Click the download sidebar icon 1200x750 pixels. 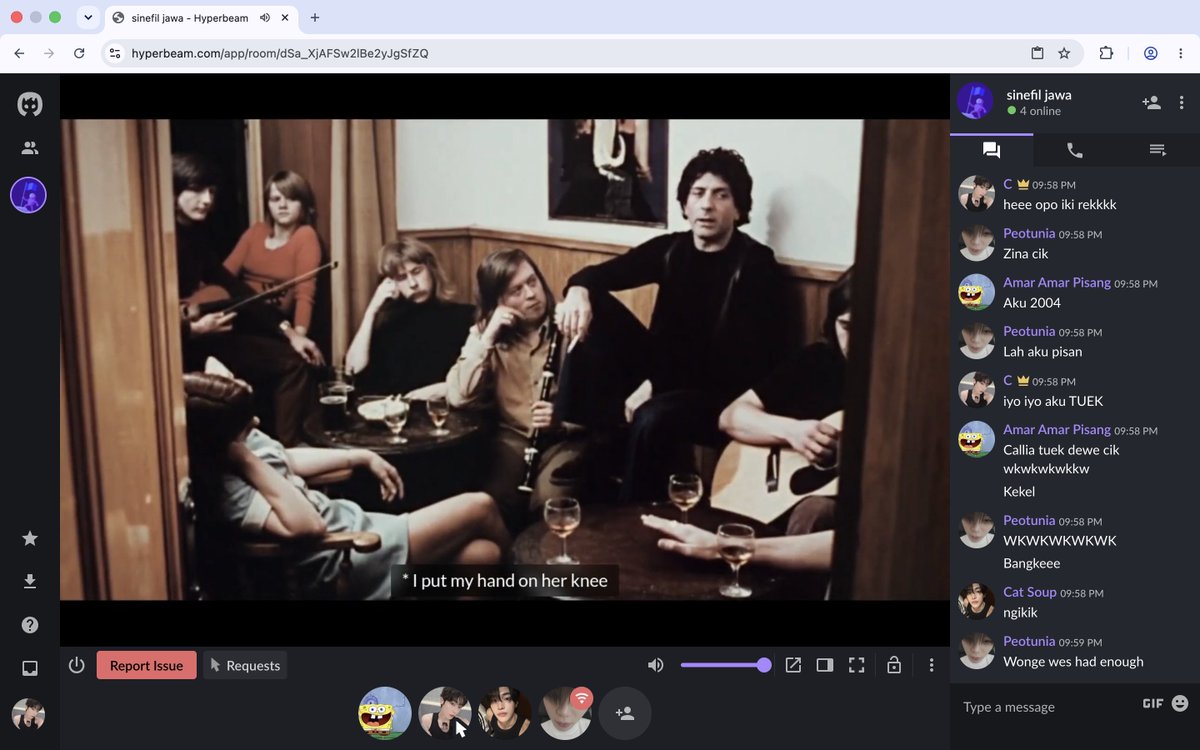click(x=30, y=581)
